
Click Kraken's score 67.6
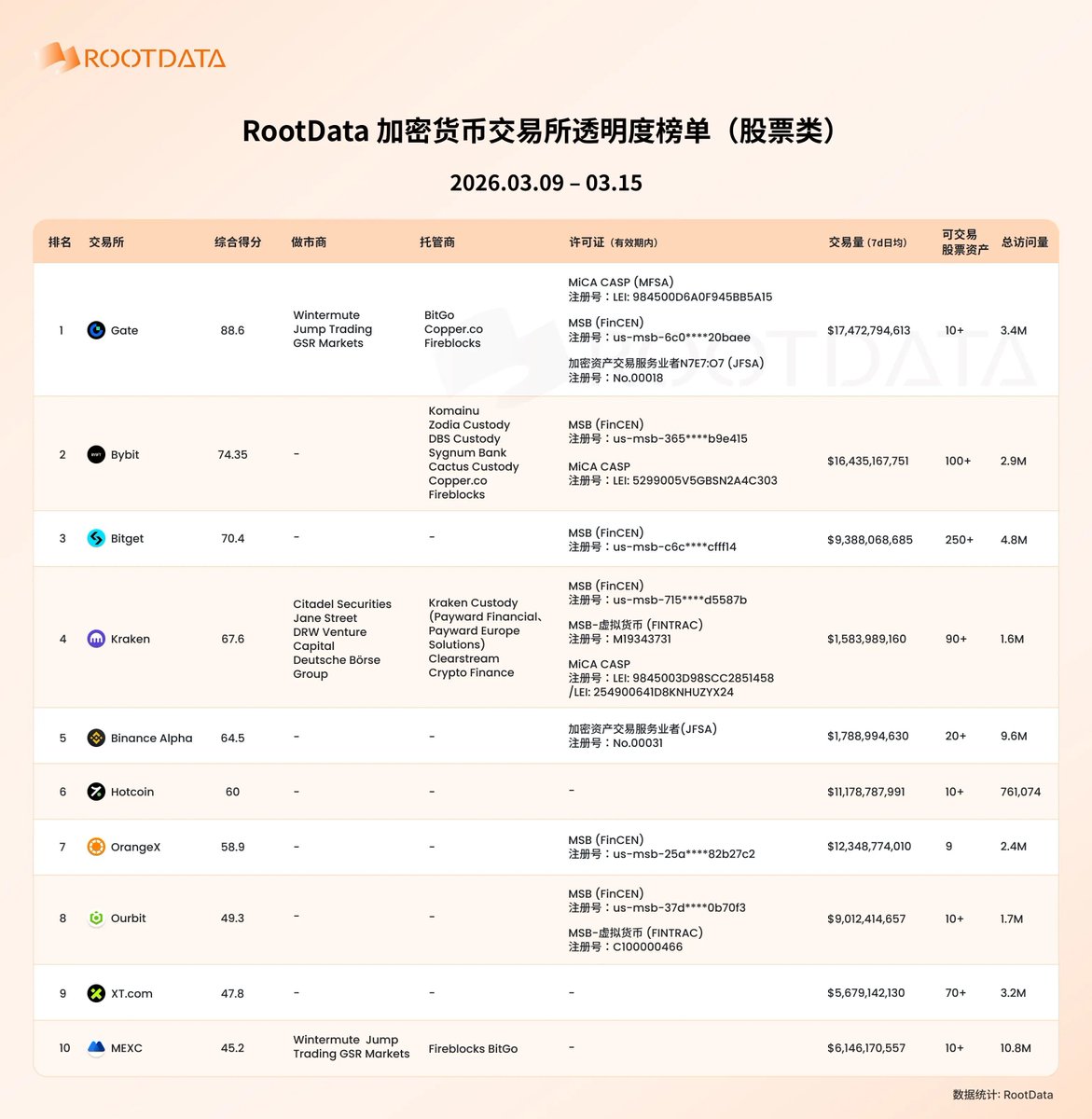(232, 639)
